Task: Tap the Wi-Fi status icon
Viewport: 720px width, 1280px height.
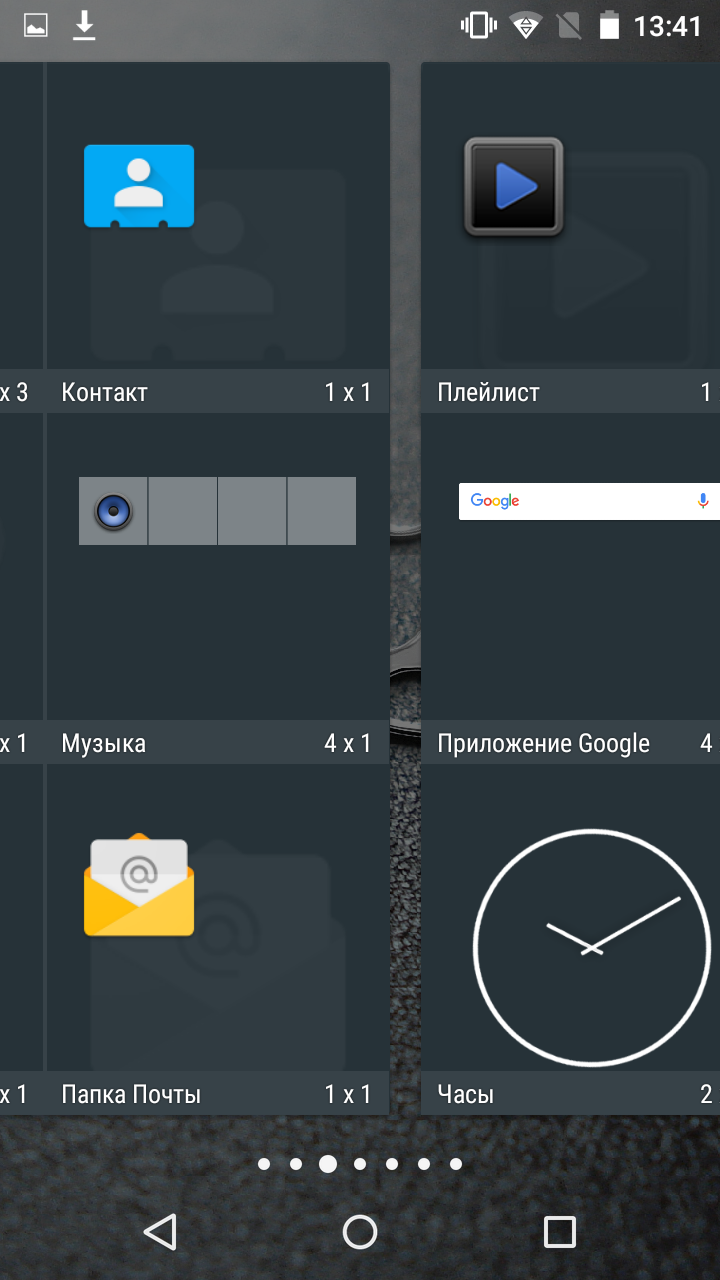Action: click(x=525, y=26)
